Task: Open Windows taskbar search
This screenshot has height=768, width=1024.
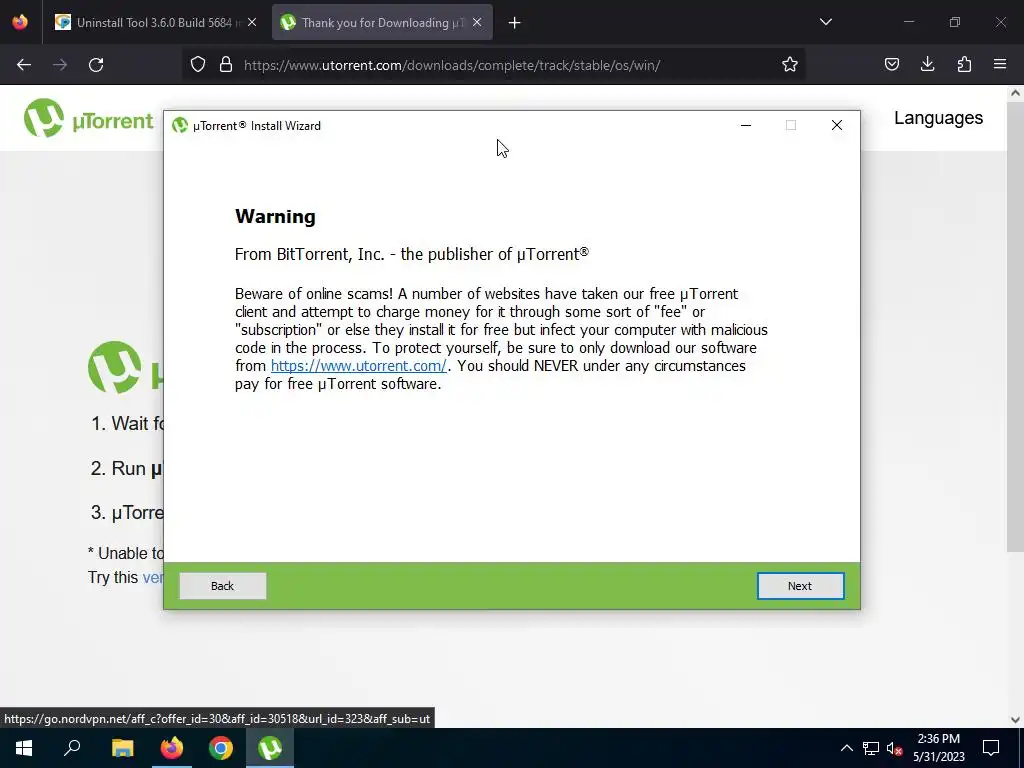Action: point(72,748)
